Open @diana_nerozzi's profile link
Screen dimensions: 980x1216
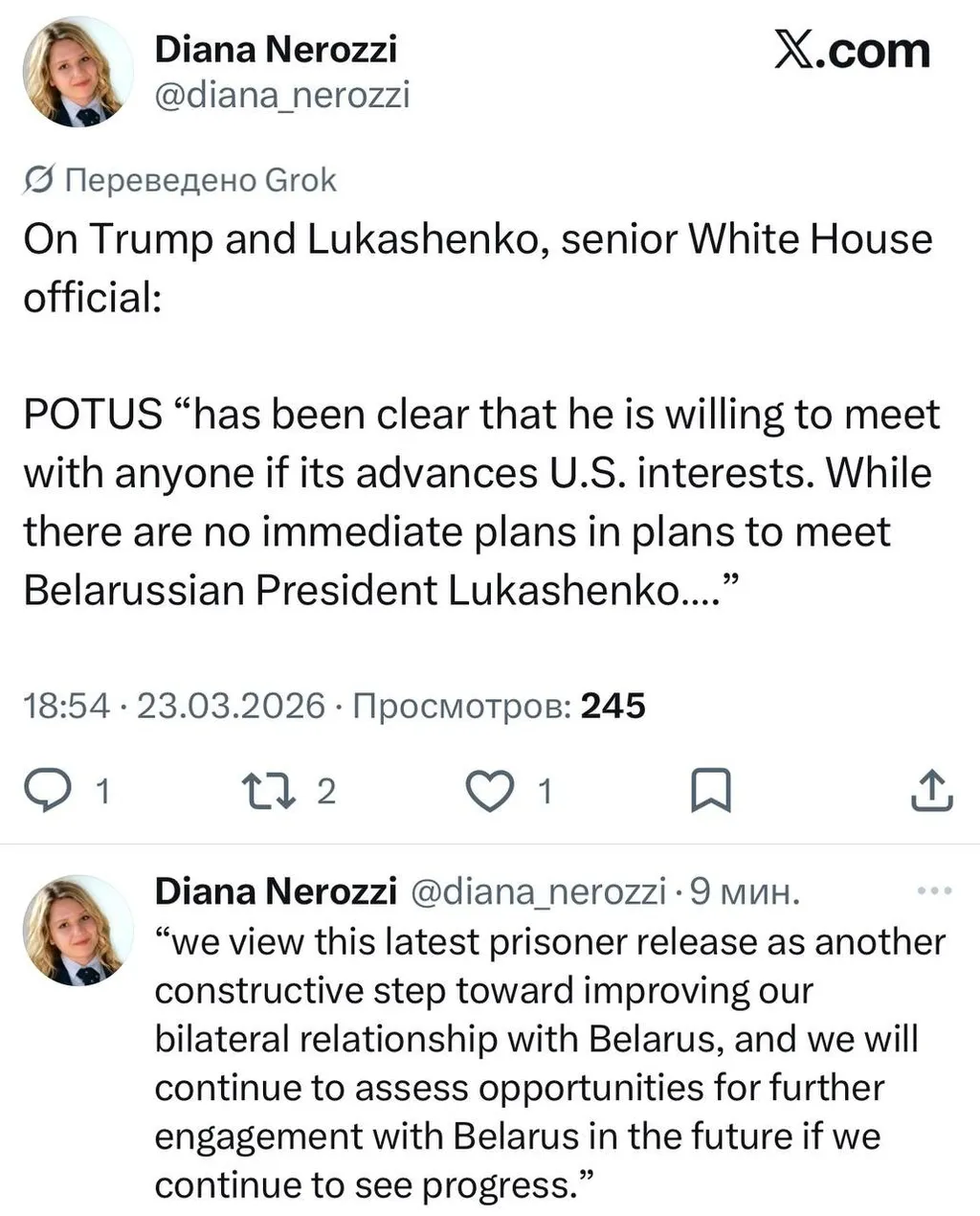click(x=281, y=94)
